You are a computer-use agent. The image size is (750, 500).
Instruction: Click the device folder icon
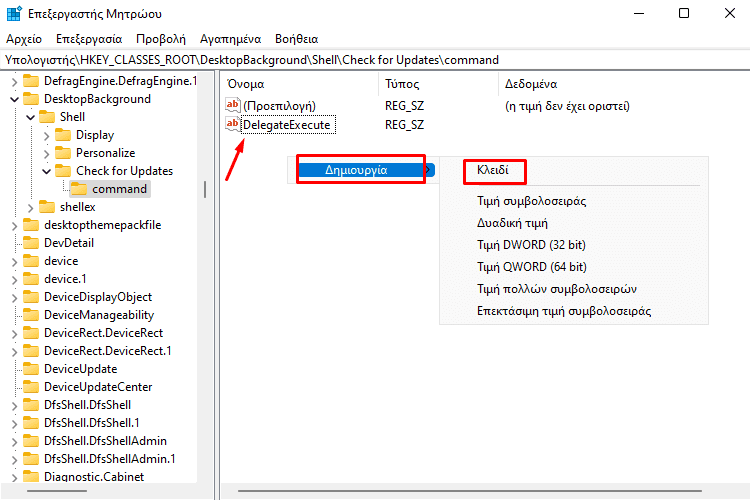coord(31,261)
